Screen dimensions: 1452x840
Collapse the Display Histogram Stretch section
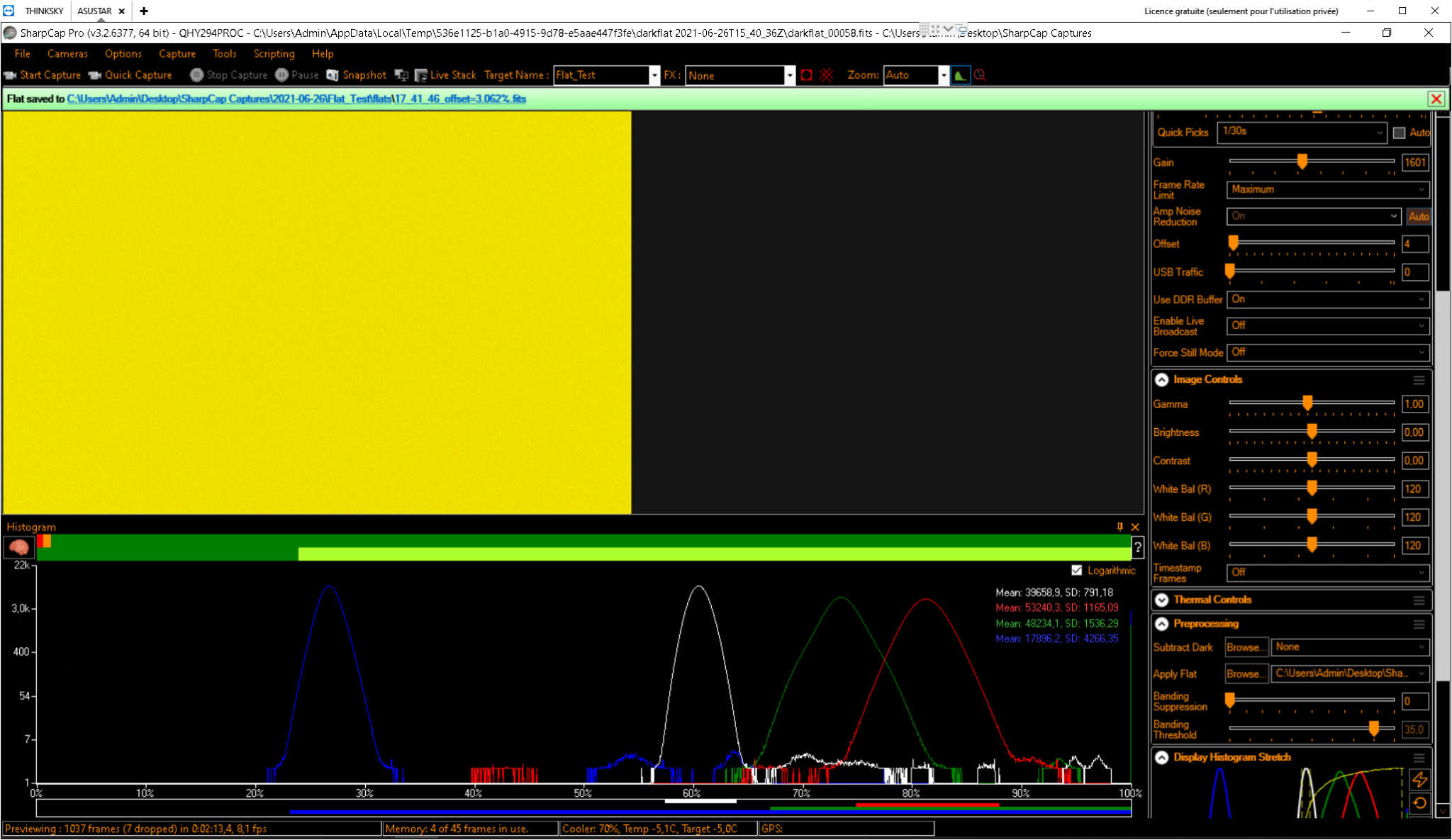point(1161,758)
